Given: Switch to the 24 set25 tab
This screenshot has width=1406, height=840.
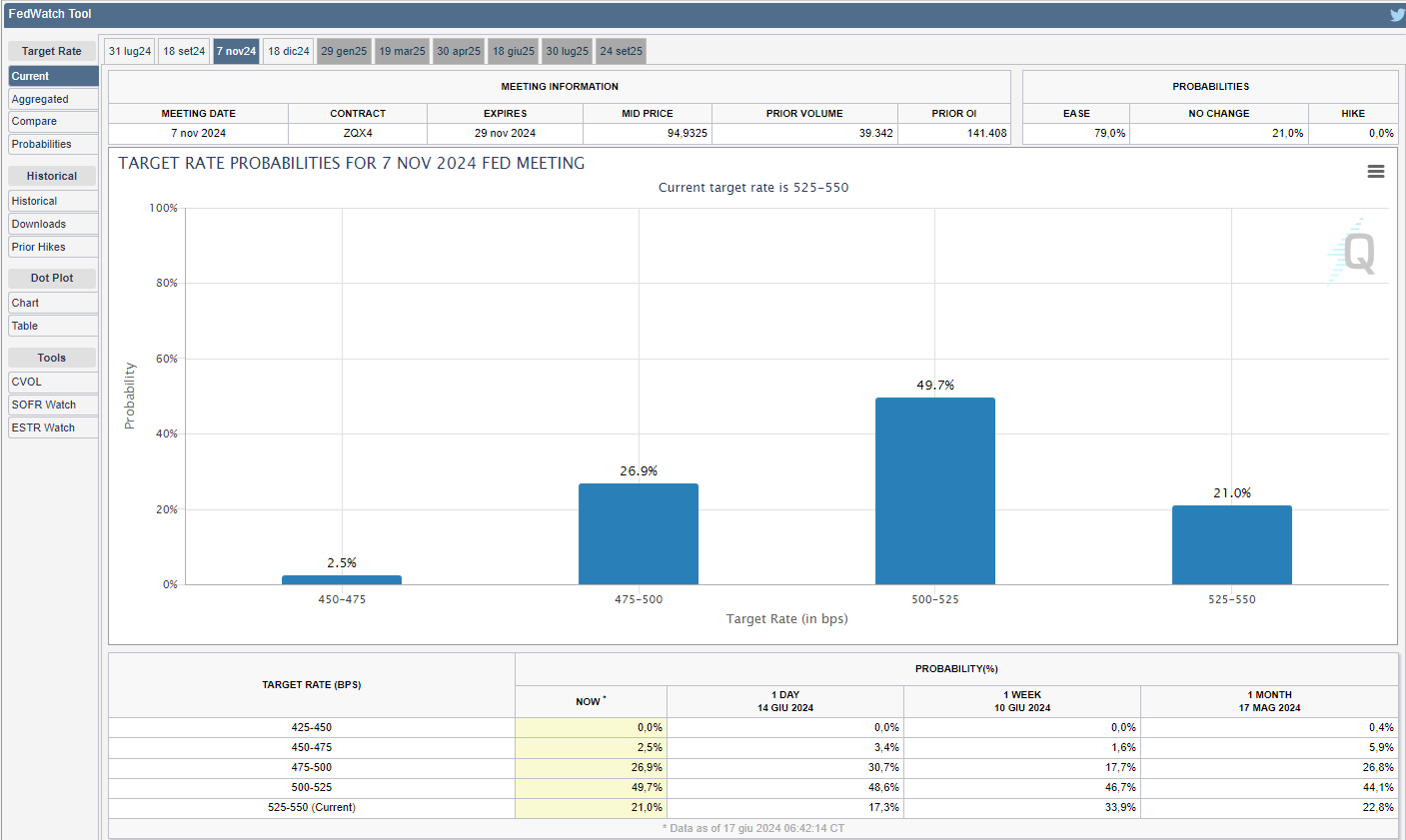Looking at the screenshot, I should coord(621,51).
